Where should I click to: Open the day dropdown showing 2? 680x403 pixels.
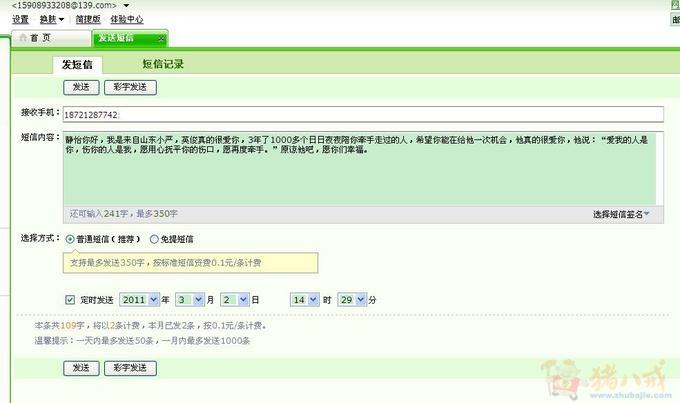coord(235,300)
